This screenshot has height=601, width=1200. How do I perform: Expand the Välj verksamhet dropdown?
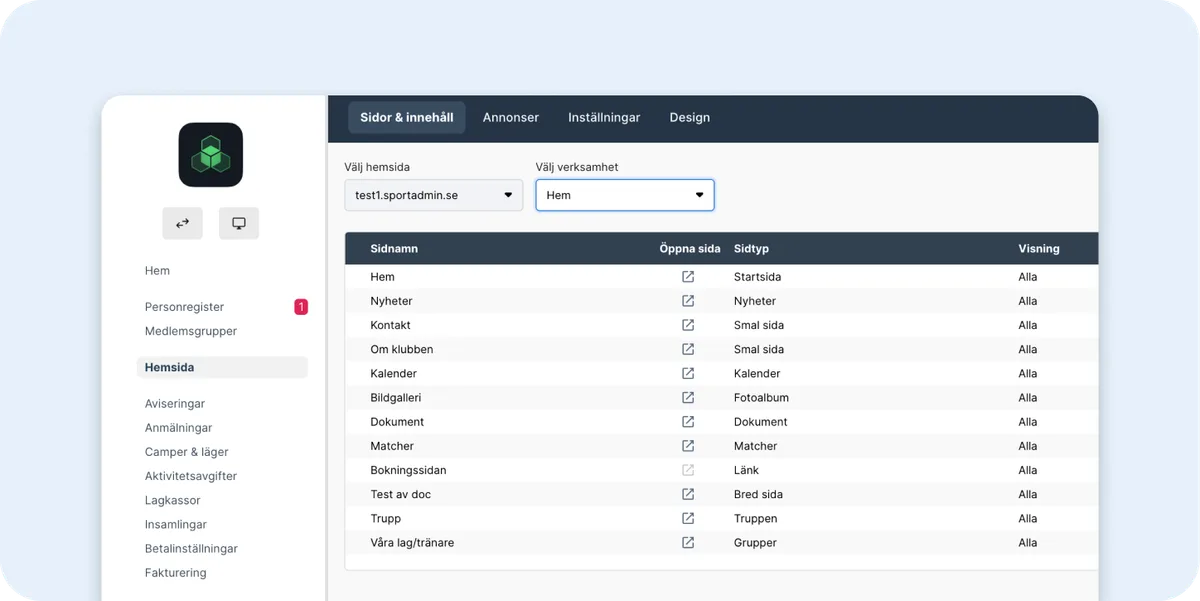(625, 195)
